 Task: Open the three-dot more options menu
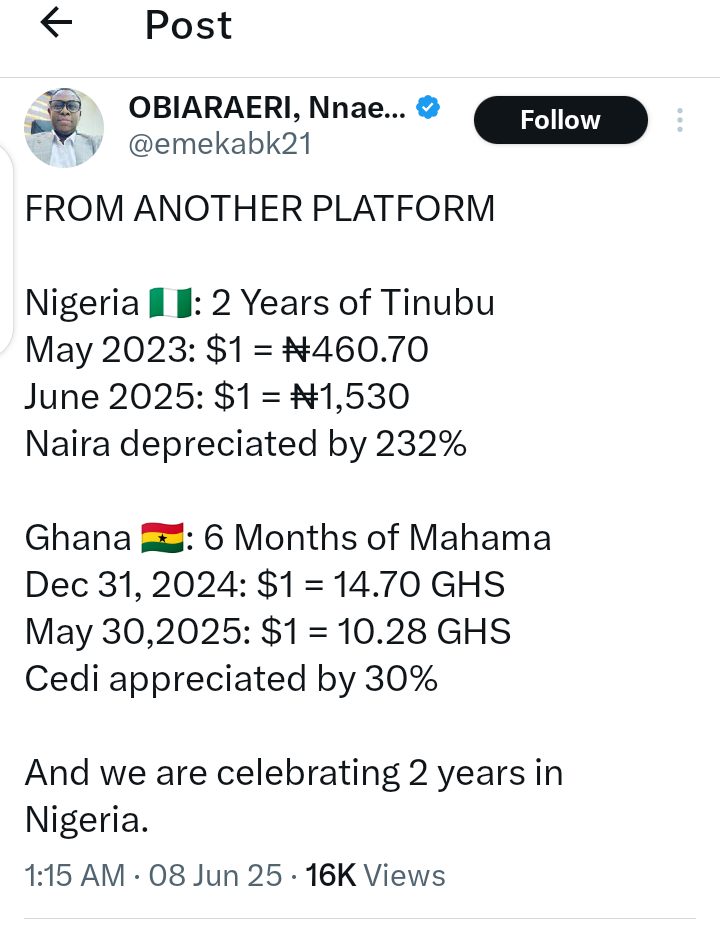click(x=680, y=121)
